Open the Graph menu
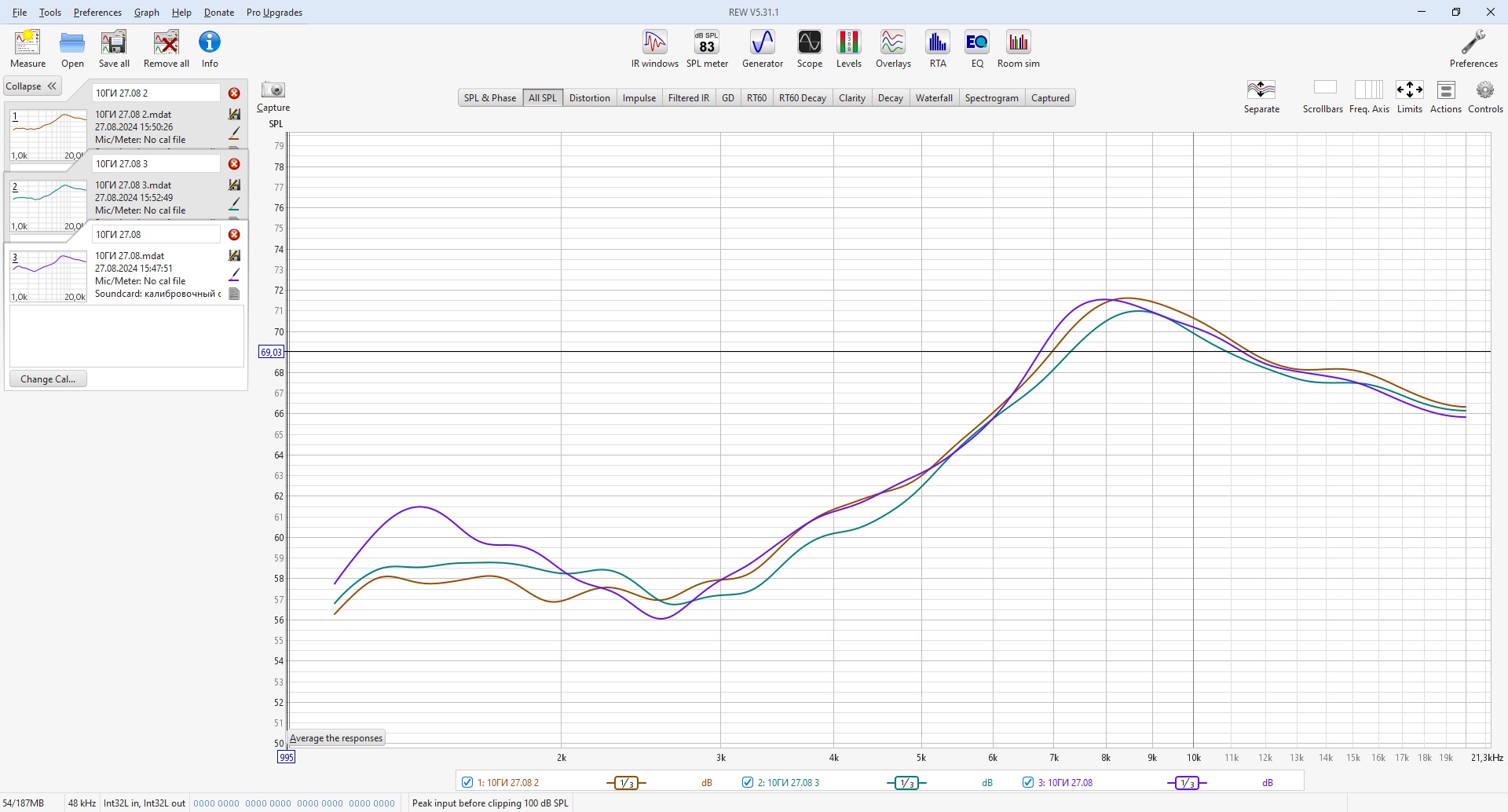1508x812 pixels. [x=147, y=13]
